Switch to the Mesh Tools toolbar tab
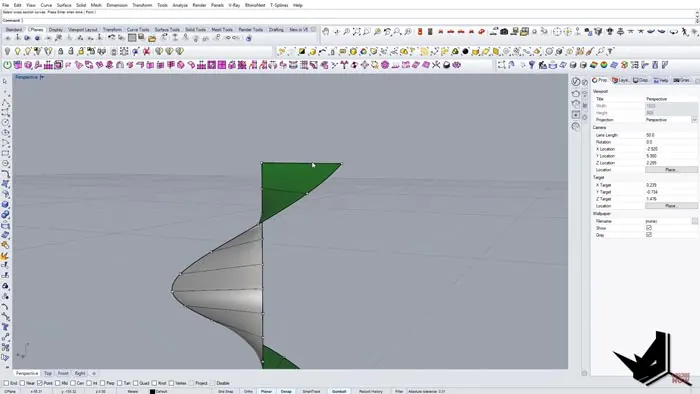This screenshot has height=394, width=700. click(222, 29)
